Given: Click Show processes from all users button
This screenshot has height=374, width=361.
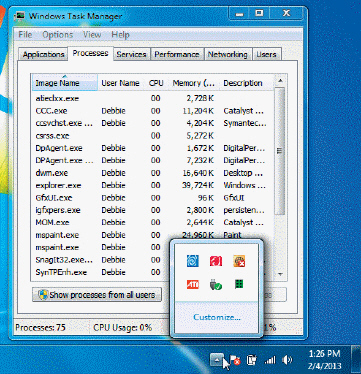Looking at the screenshot, I should [x=97, y=295].
